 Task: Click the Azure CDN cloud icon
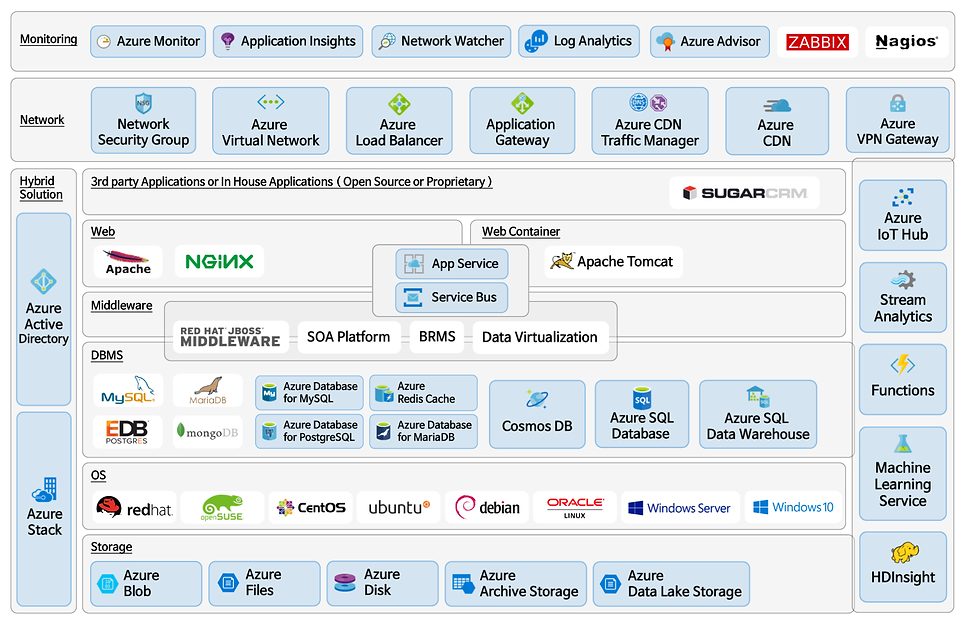point(777,106)
